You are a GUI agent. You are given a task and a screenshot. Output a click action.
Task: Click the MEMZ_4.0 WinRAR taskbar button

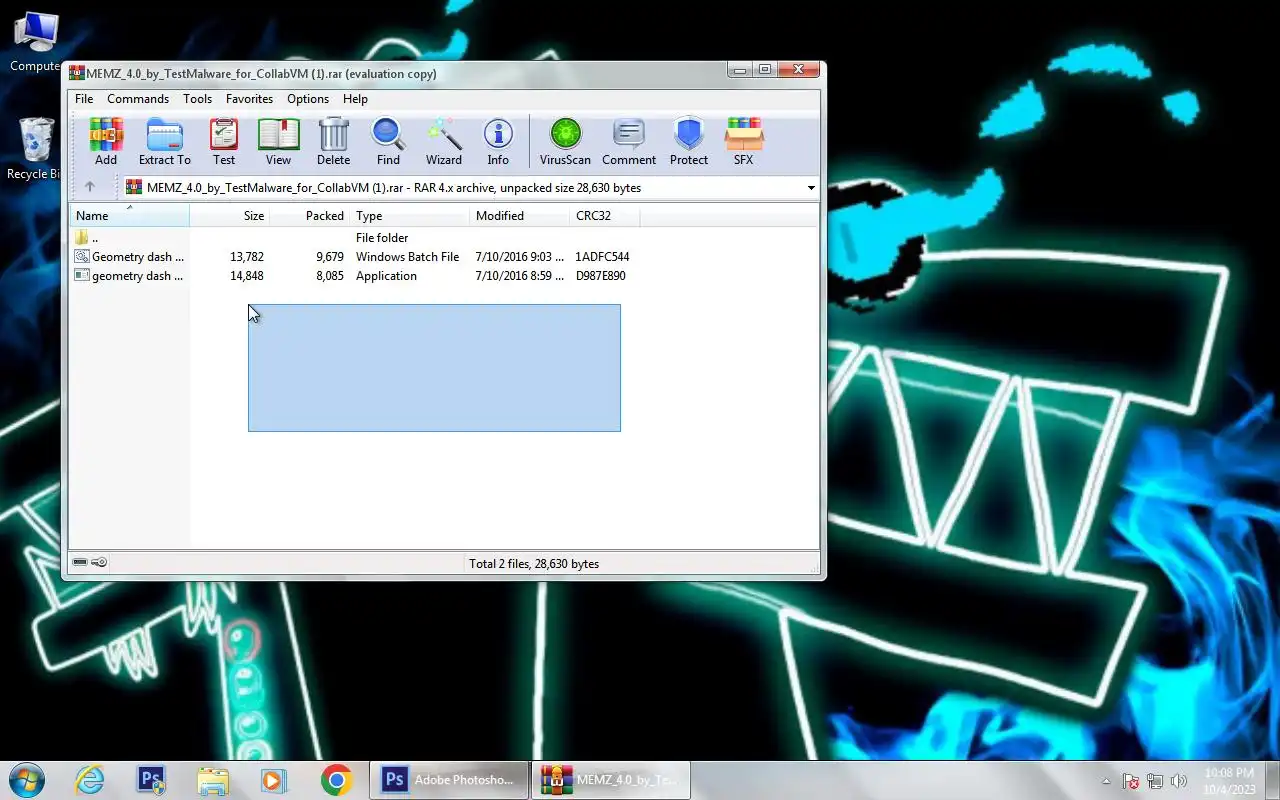coord(610,780)
